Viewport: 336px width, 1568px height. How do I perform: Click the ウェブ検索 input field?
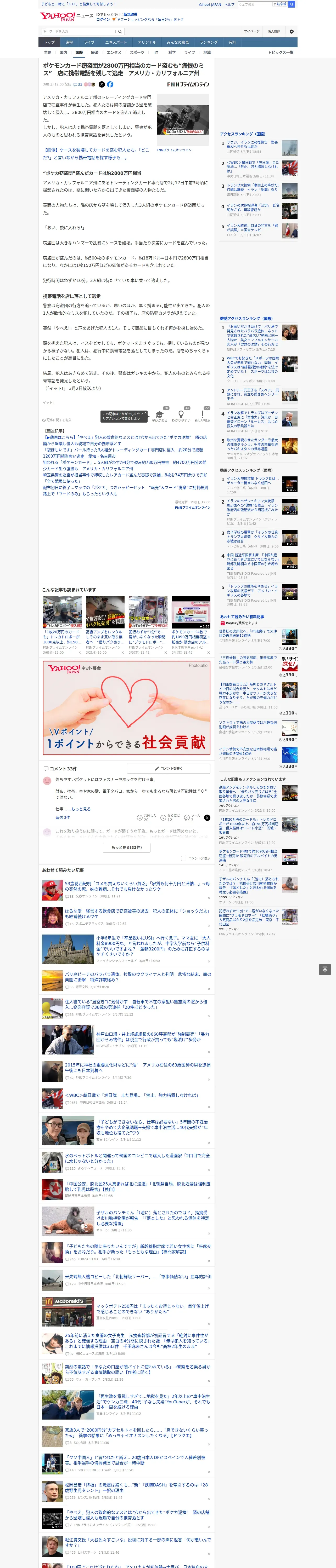[255, 4]
